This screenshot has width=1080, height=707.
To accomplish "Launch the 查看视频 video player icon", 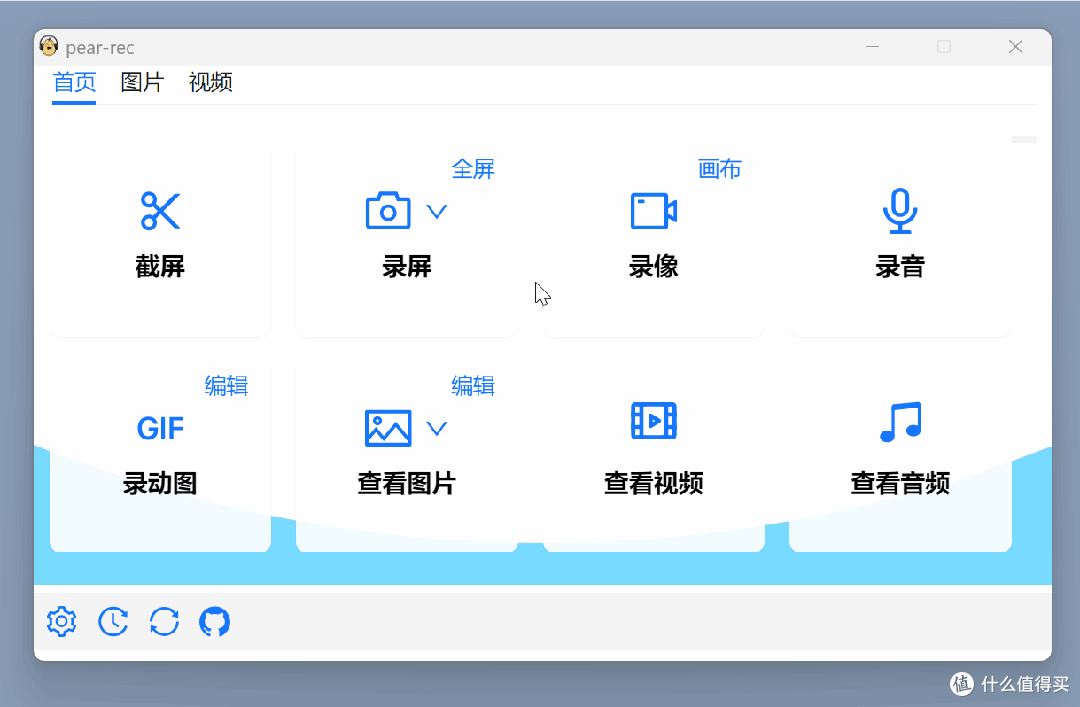I will click(653, 420).
